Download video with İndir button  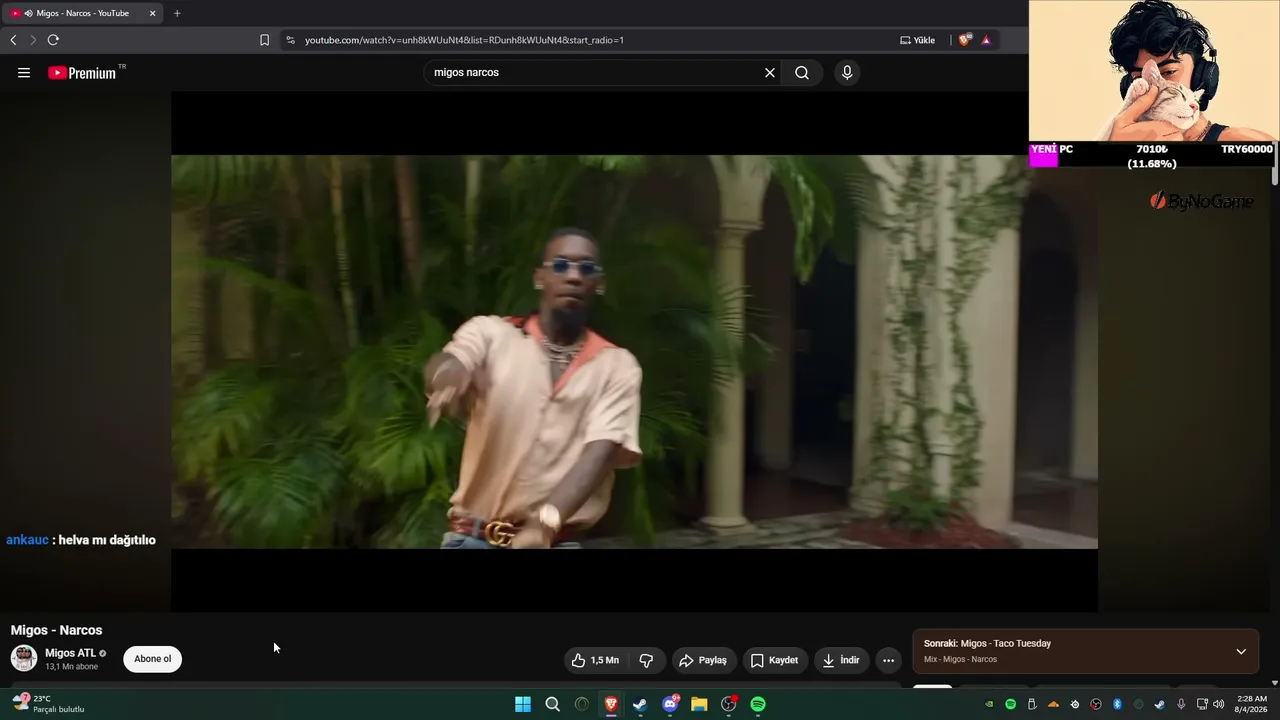841,660
